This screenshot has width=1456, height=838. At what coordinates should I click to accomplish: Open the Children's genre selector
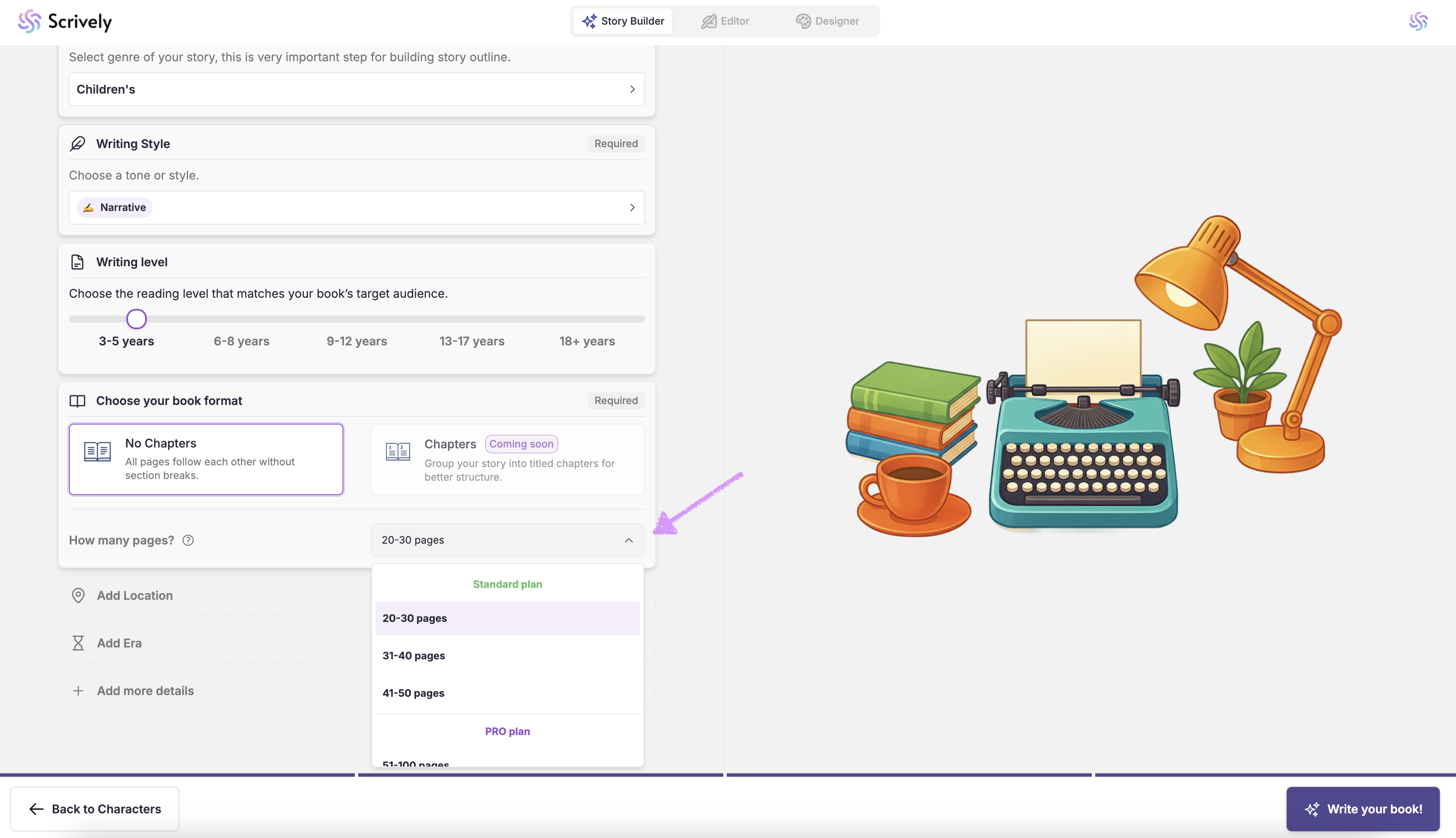(x=356, y=89)
